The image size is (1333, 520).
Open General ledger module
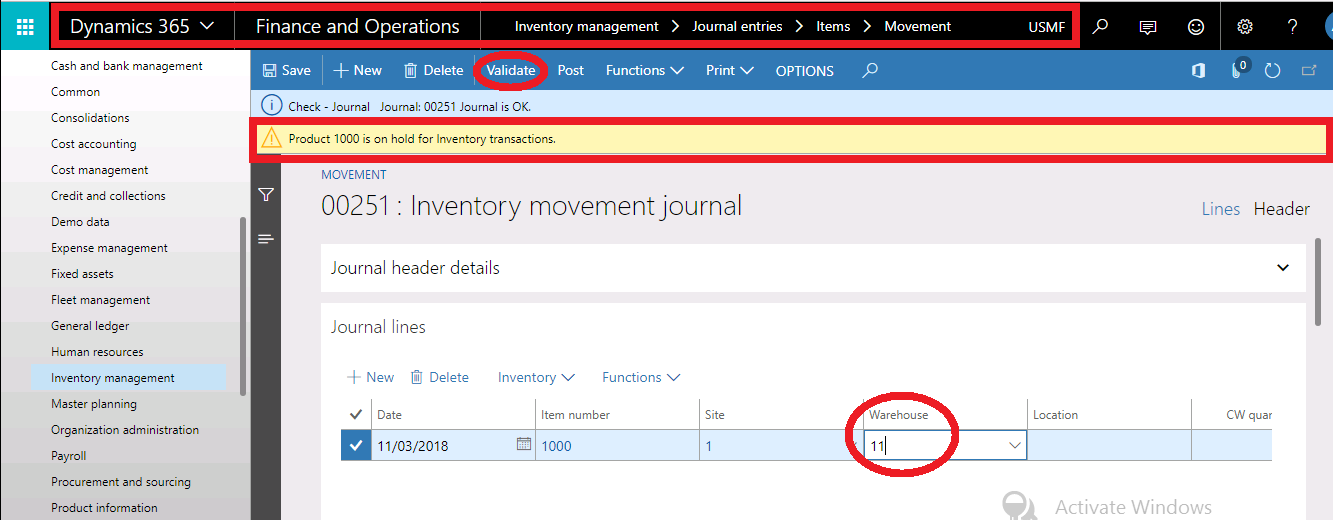point(90,326)
